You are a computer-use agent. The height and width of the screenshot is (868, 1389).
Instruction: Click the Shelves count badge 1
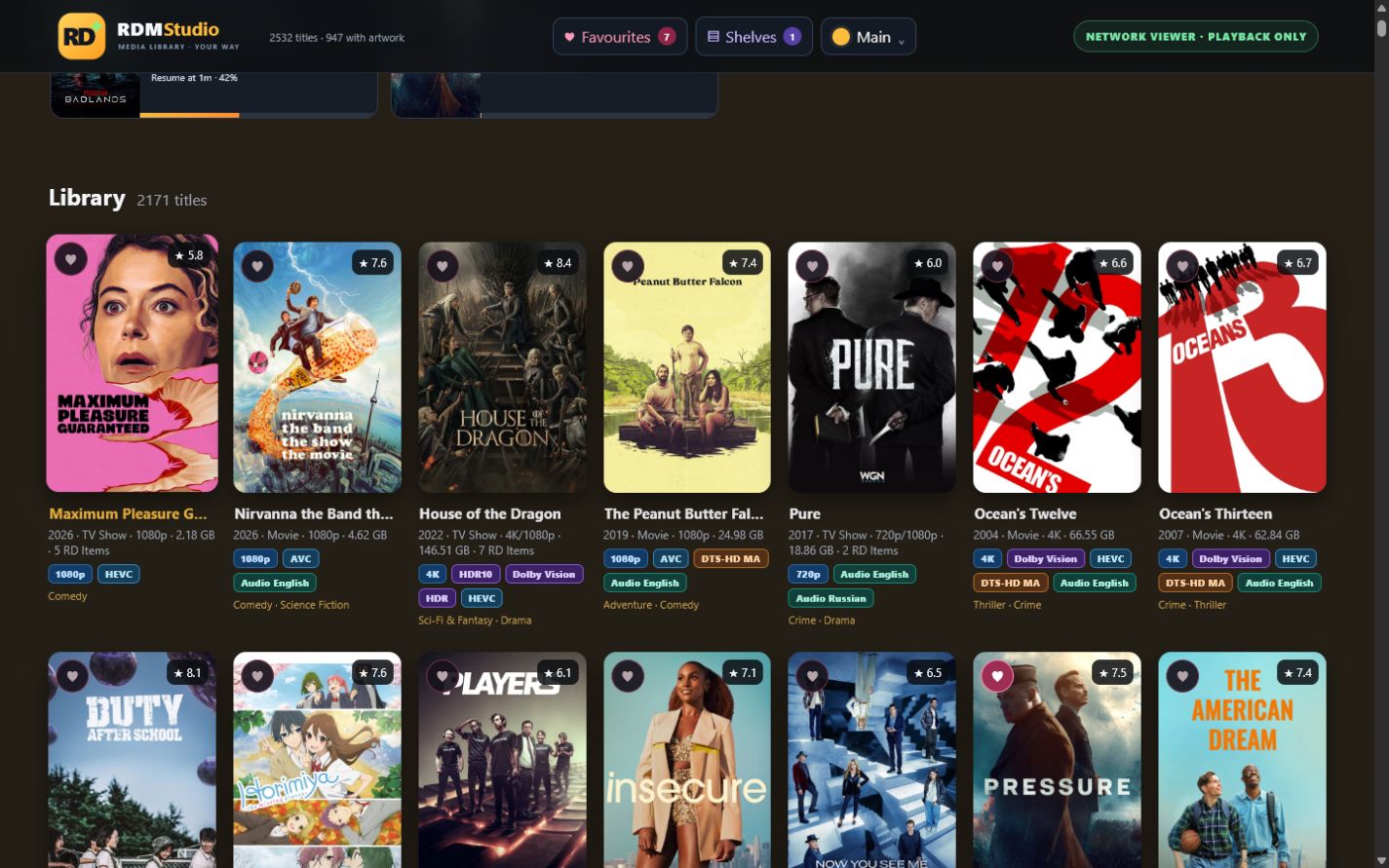[792, 36]
